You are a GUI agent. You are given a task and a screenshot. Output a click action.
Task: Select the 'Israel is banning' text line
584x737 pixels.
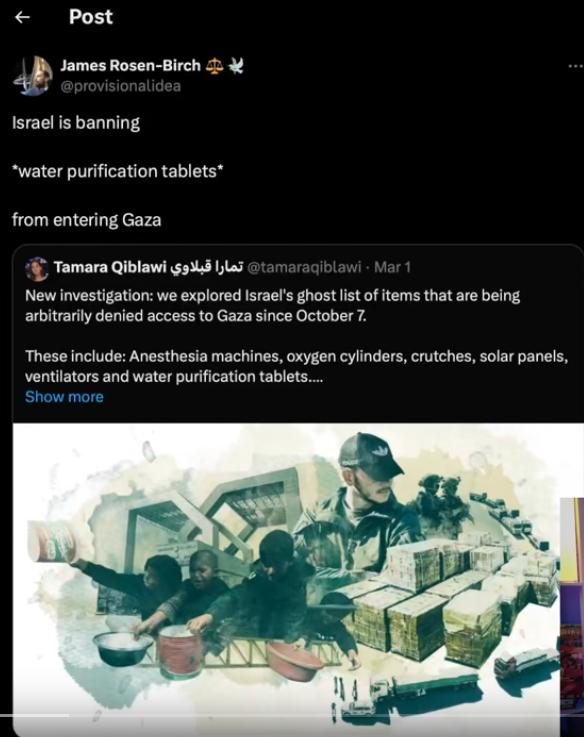(76, 123)
